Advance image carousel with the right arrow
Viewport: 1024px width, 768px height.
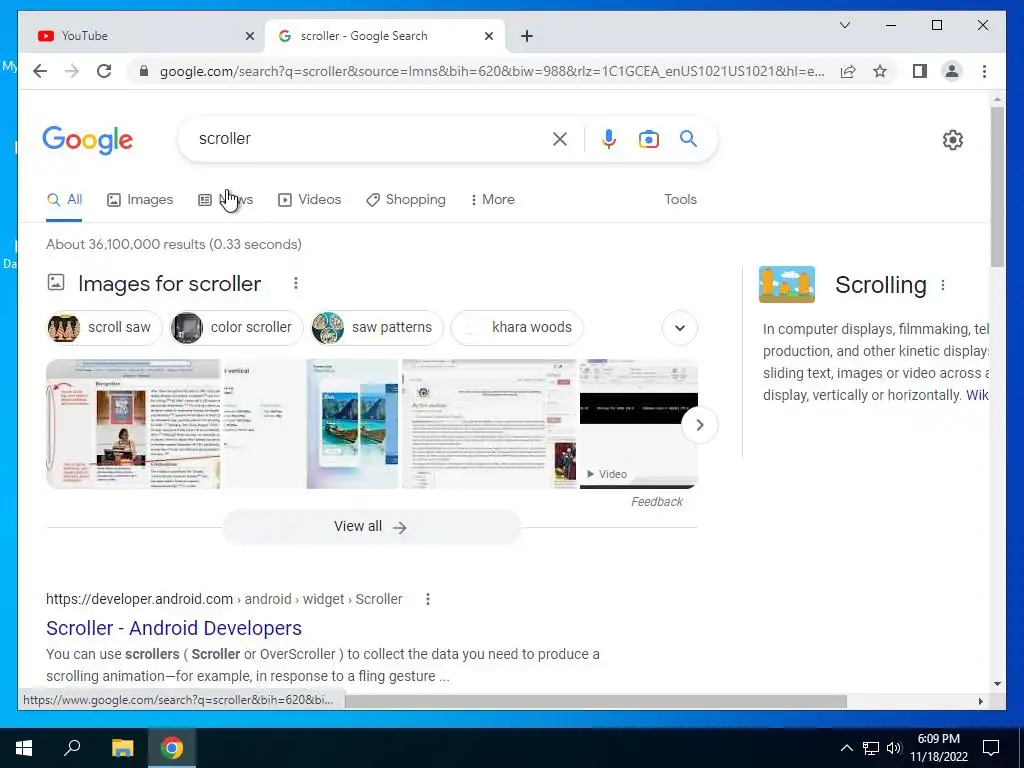click(699, 424)
